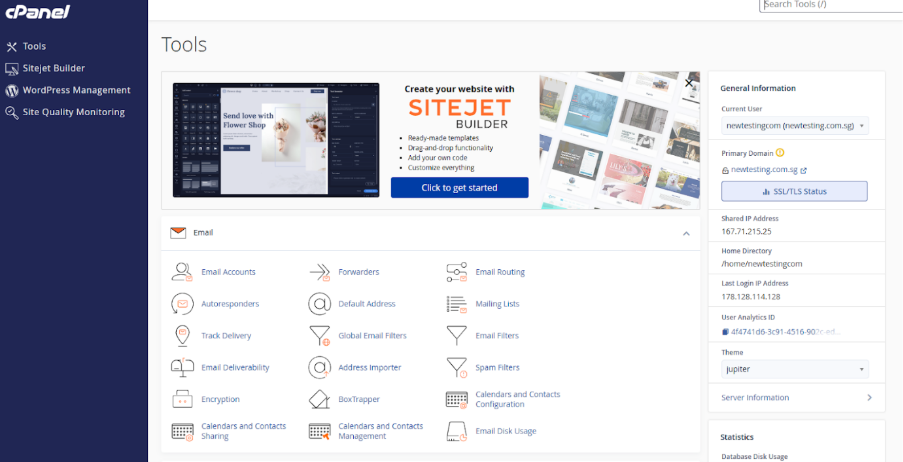The height and width of the screenshot is (462, 903).
Task: Click the BoxTrapper icon
Action: point(319,399)
